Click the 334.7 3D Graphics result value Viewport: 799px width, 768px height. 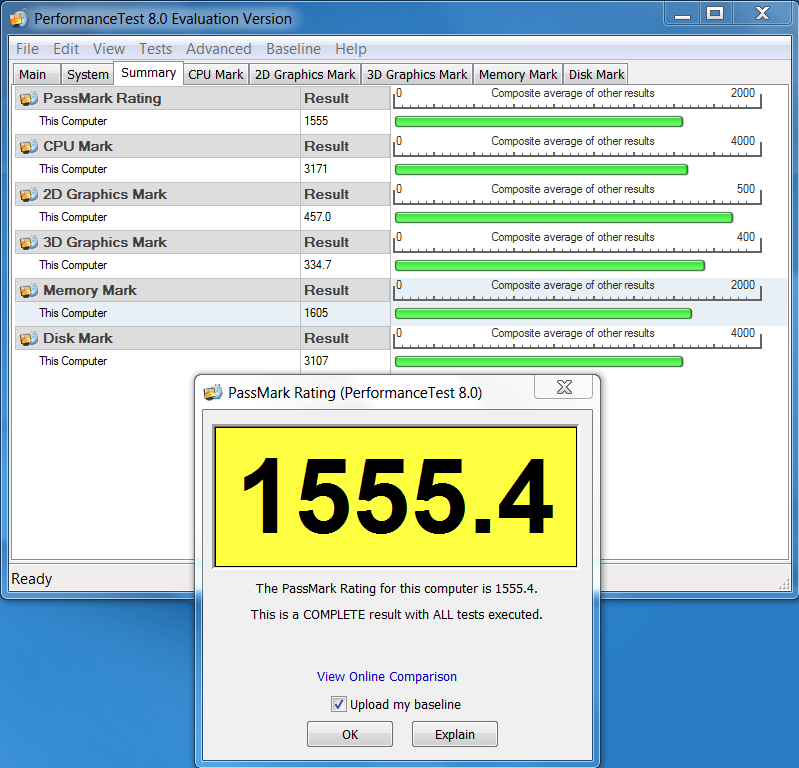click(317, 264)
